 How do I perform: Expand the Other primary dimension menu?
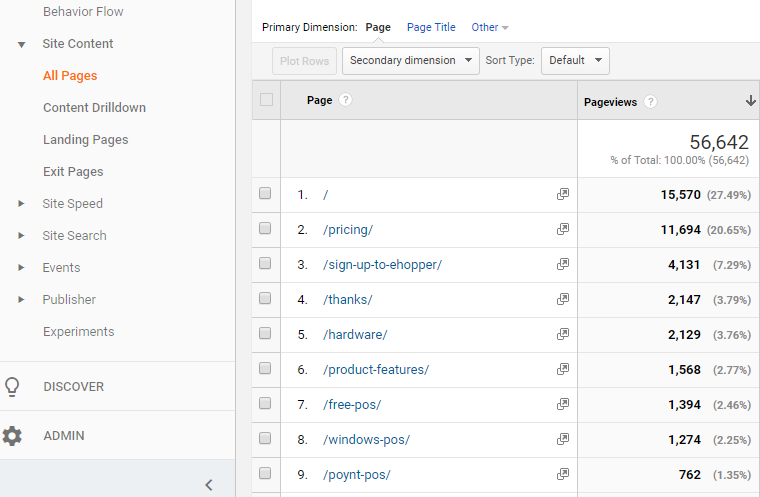(x=489, y=27)
